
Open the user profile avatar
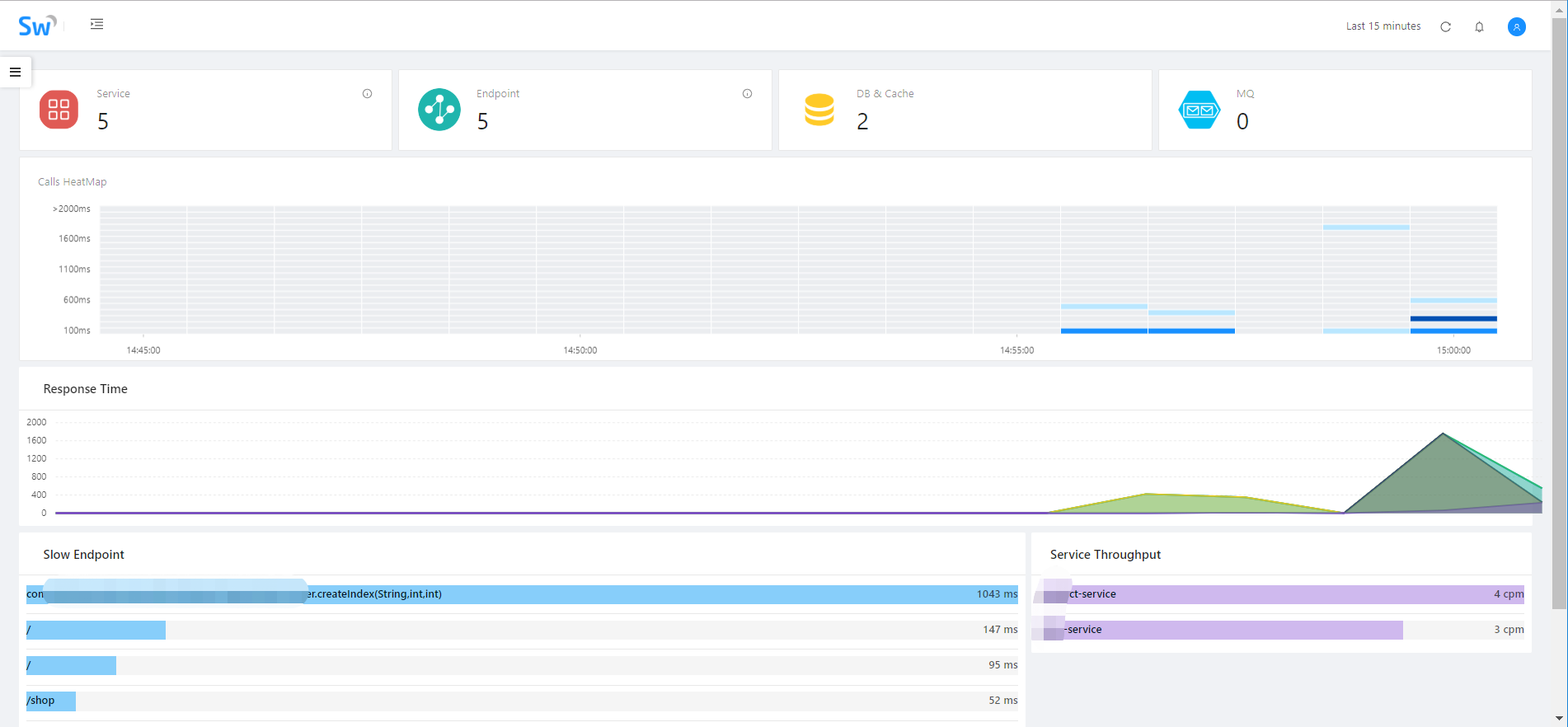click(1516, 26)
